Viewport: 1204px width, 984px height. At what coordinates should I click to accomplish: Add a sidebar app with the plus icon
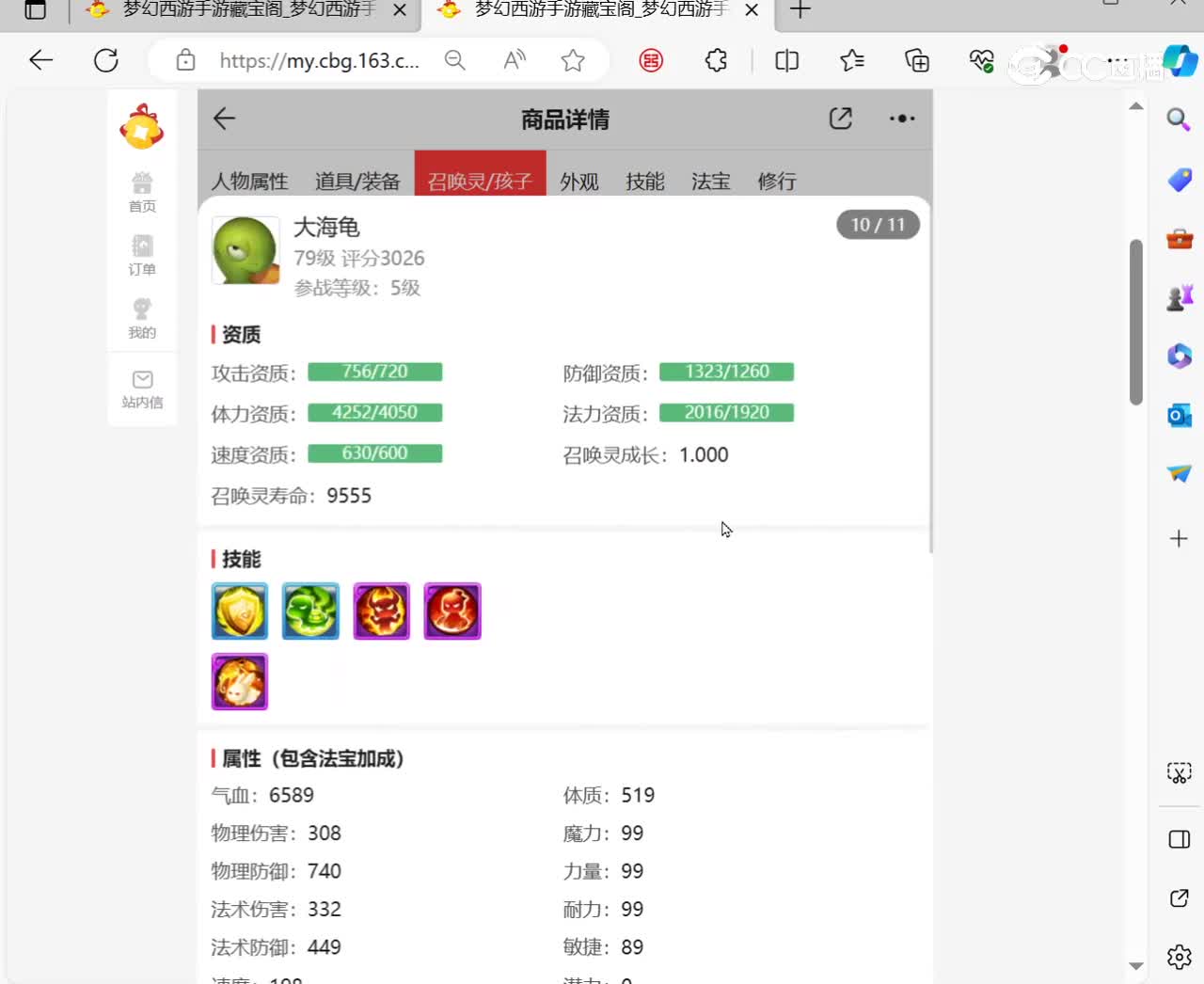1180,539
